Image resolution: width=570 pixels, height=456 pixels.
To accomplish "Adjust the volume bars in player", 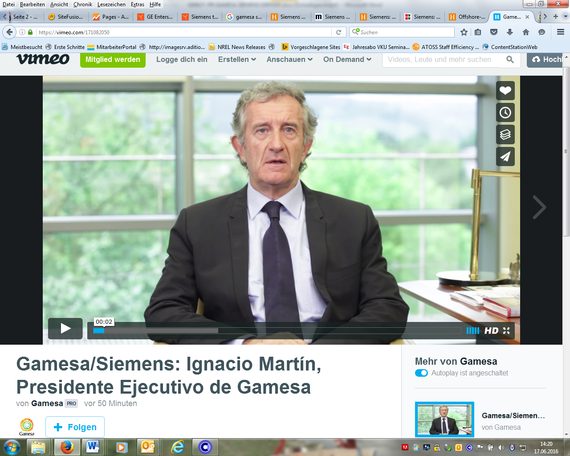I will (x=473, y=331).
